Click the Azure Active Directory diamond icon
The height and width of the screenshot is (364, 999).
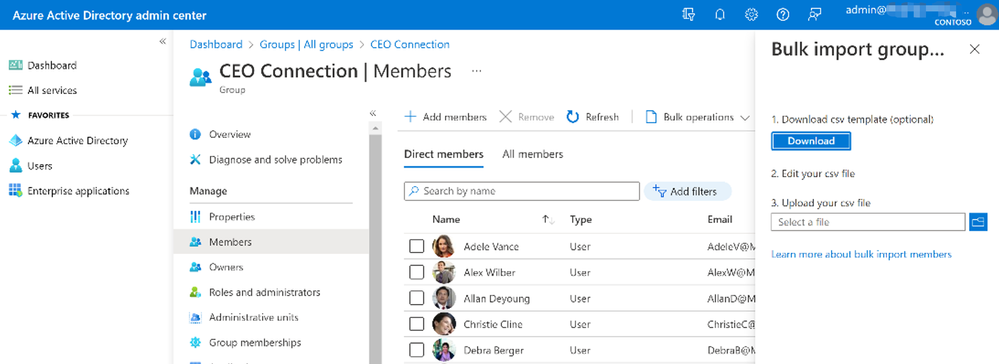[x=16, y=141]
